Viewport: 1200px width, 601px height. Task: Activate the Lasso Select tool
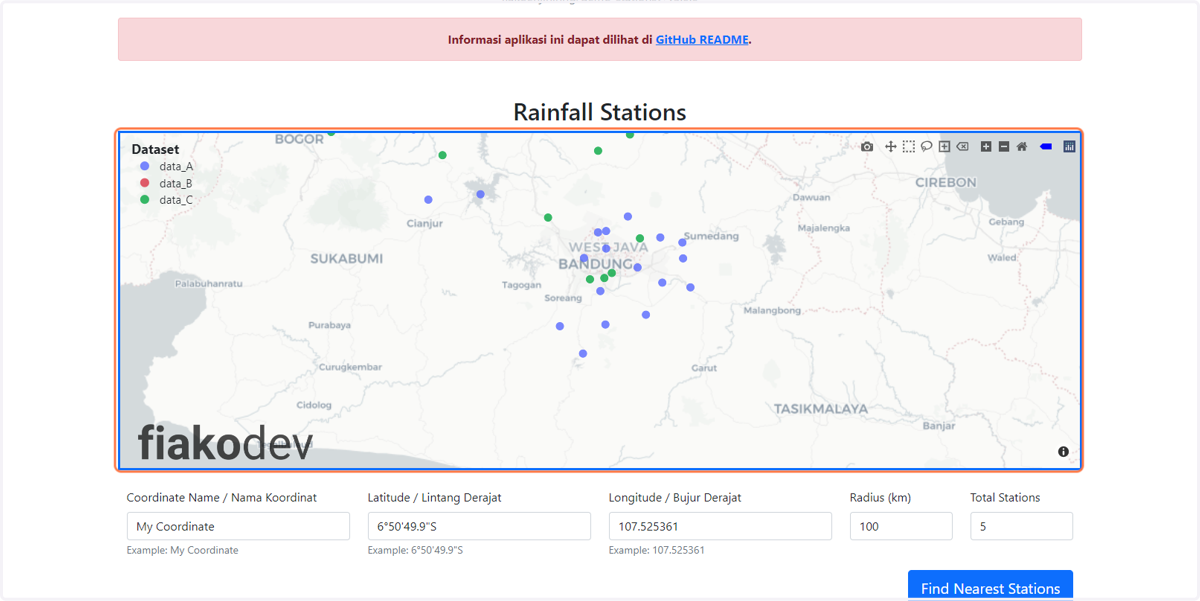pyautogui.click(x=926, y=147)
